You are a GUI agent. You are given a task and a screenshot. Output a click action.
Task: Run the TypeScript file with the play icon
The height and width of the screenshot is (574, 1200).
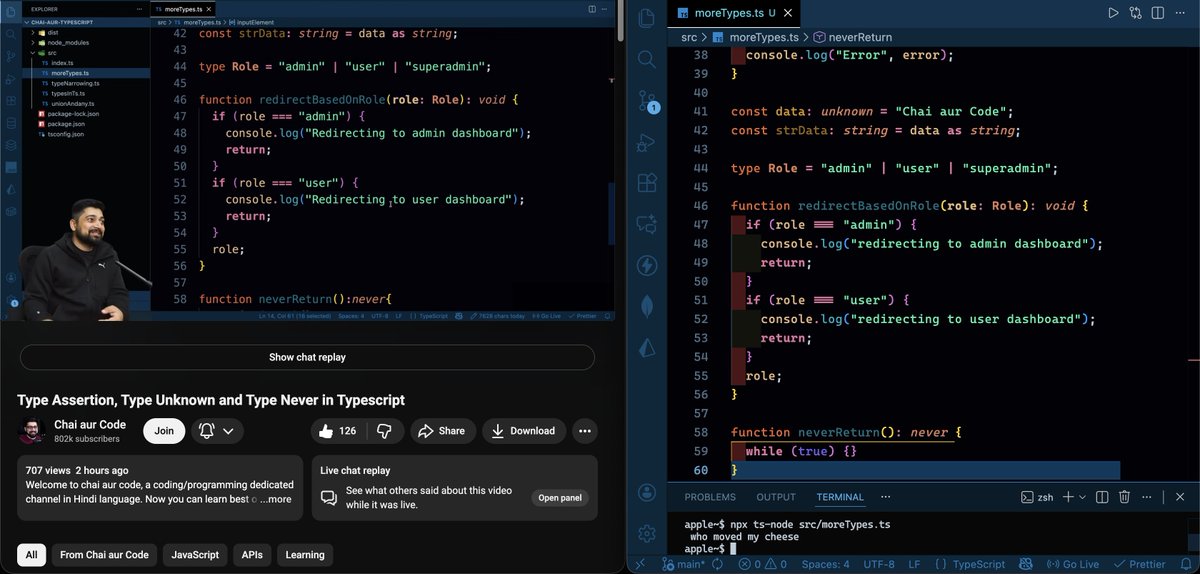[1113, 13]
